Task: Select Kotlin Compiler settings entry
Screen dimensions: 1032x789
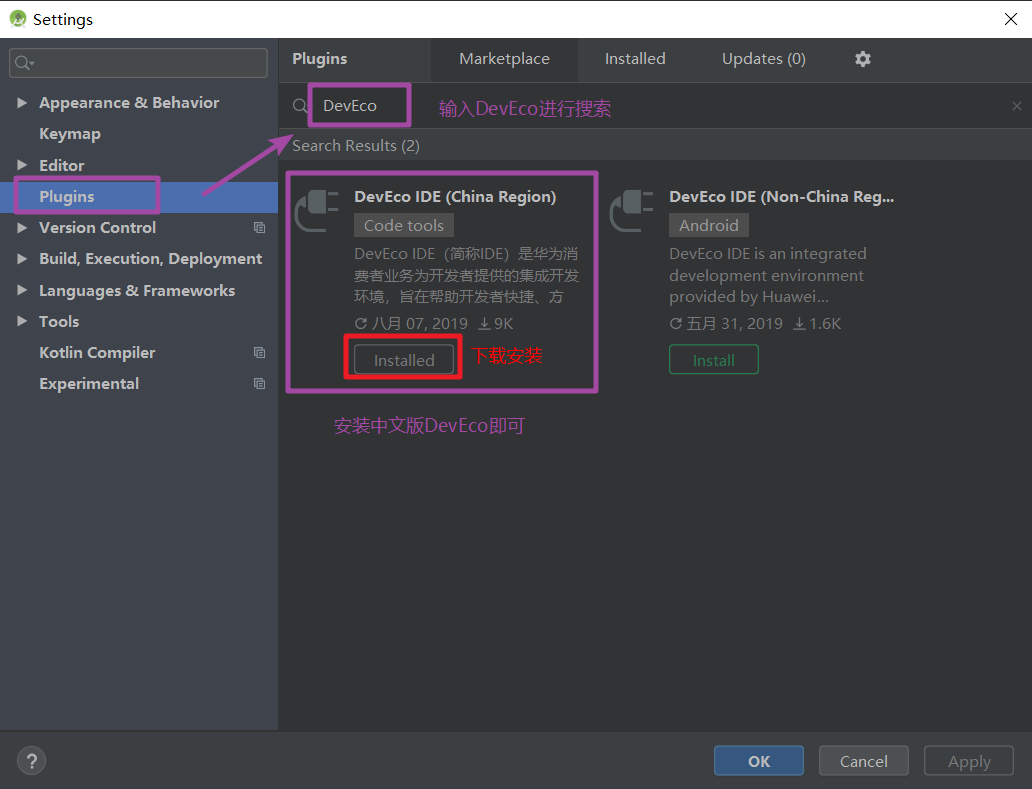Action: tap(97, 353)
